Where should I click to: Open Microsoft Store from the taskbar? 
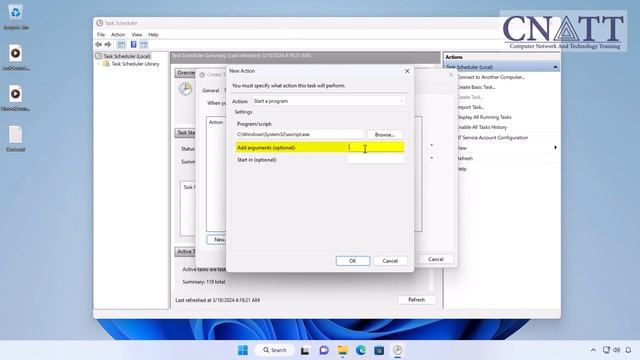[x=379, y=350]
